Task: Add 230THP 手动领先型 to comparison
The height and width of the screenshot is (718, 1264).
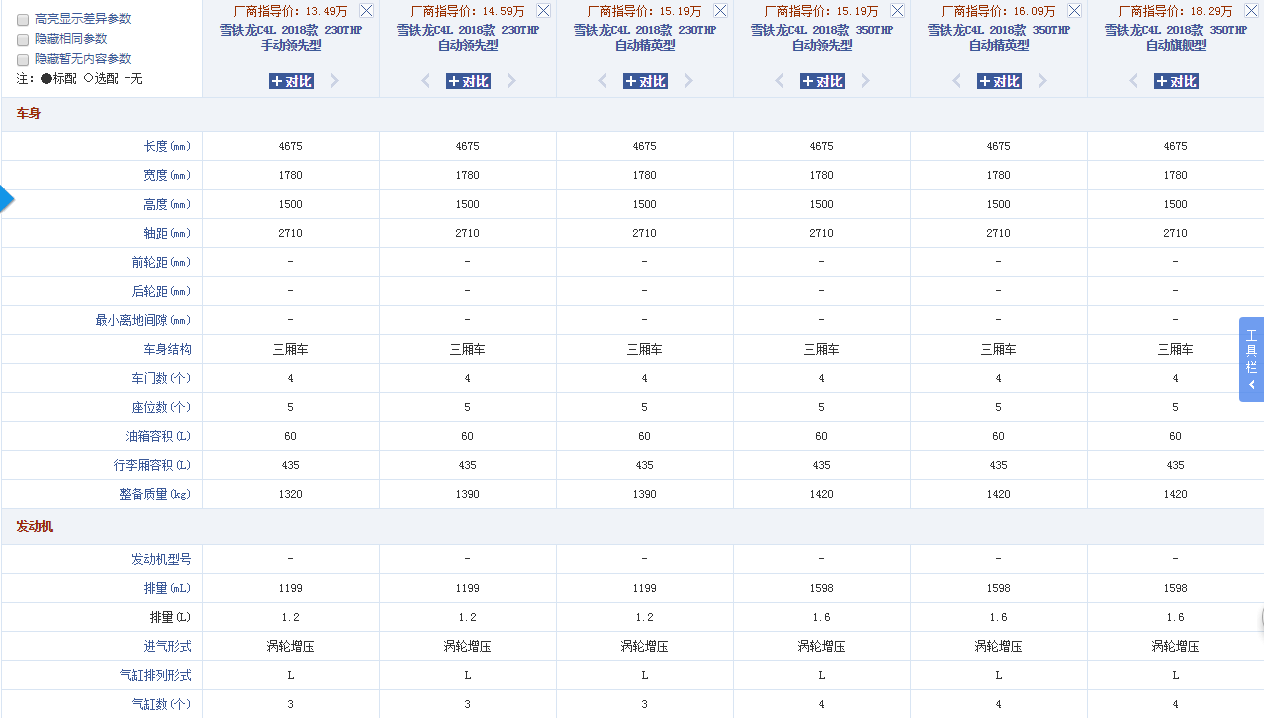Action: [291, 81]
